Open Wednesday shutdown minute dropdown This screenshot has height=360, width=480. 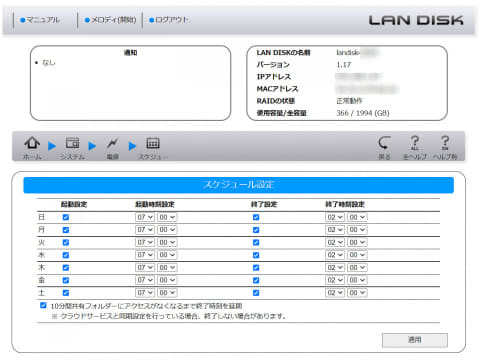tap(357, 255)
